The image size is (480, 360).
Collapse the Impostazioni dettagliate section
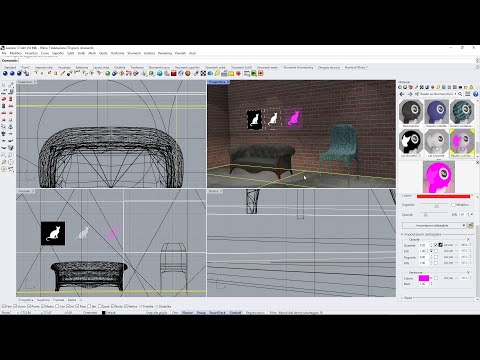(402, 234)
